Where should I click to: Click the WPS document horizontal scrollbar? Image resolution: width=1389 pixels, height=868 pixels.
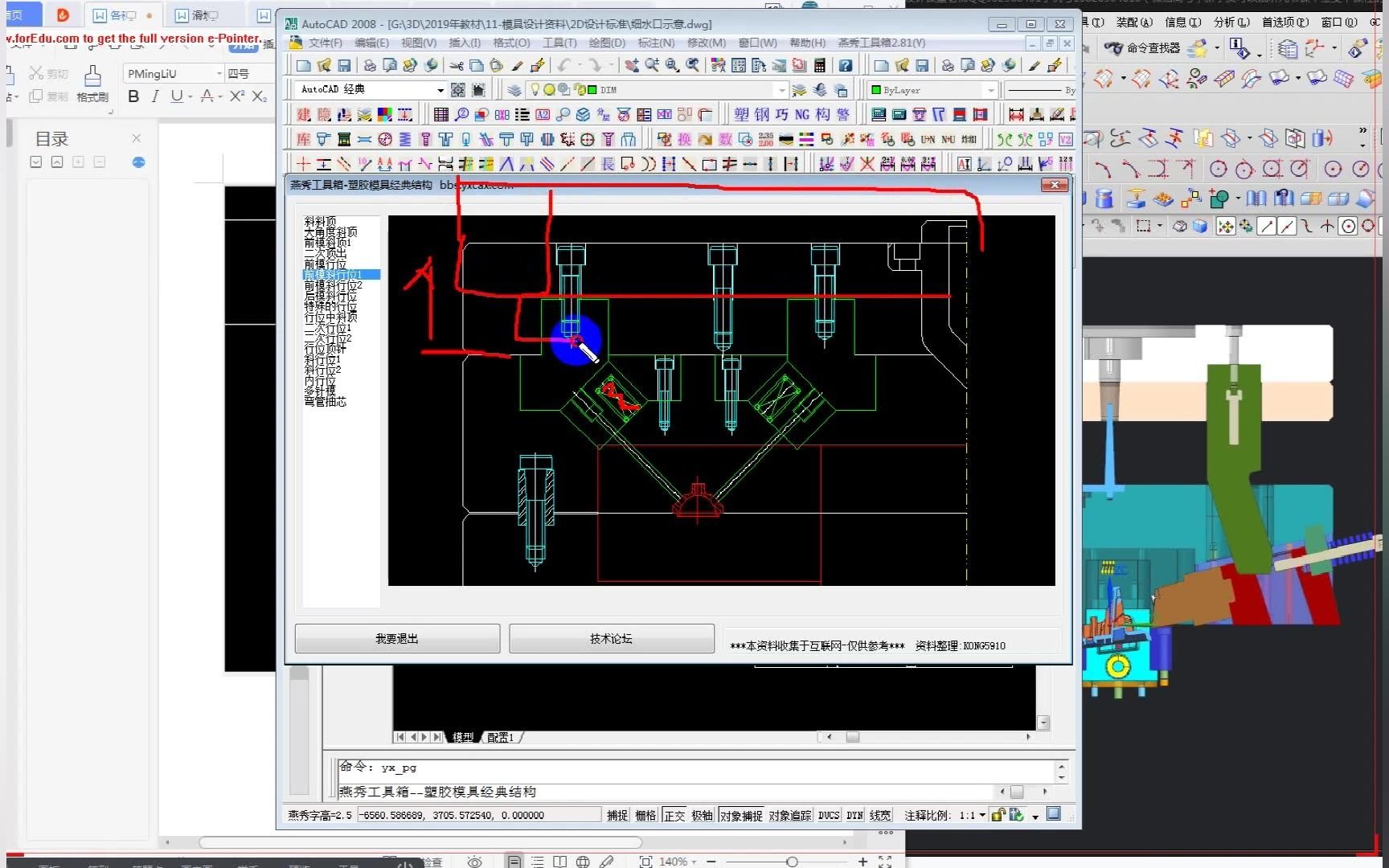pos(420,842)
